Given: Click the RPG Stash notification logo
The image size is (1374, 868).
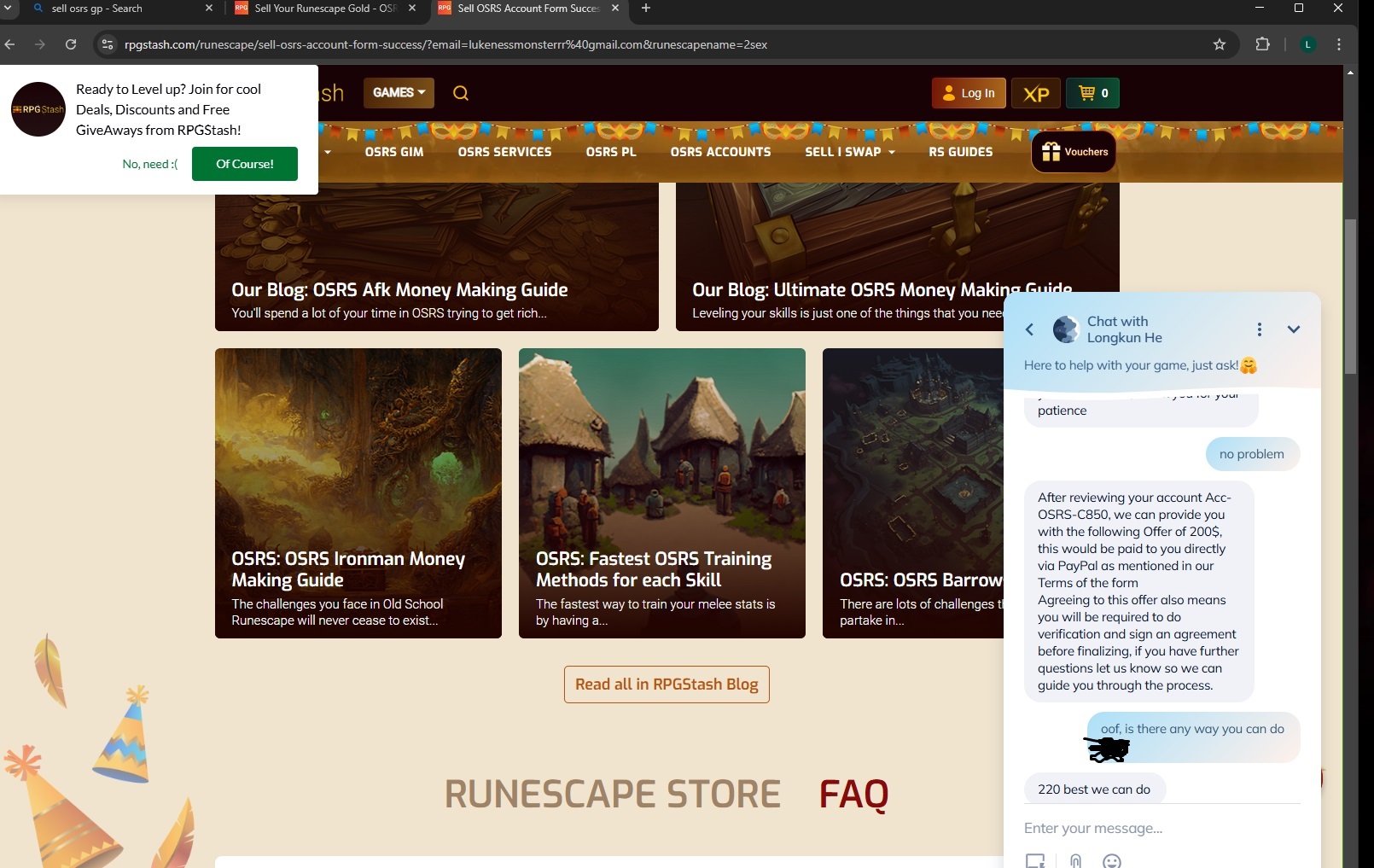Looking at the screenshot, I should 38,109.
